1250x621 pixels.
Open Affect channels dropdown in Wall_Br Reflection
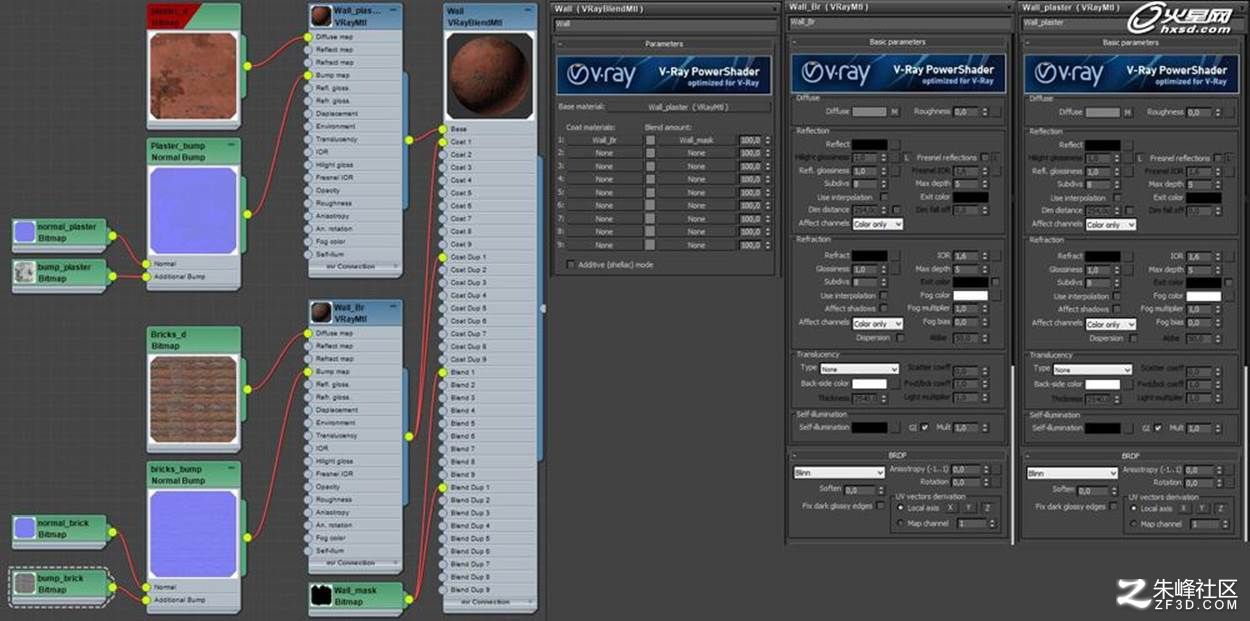pyautogui.click(x=878, y=224)
